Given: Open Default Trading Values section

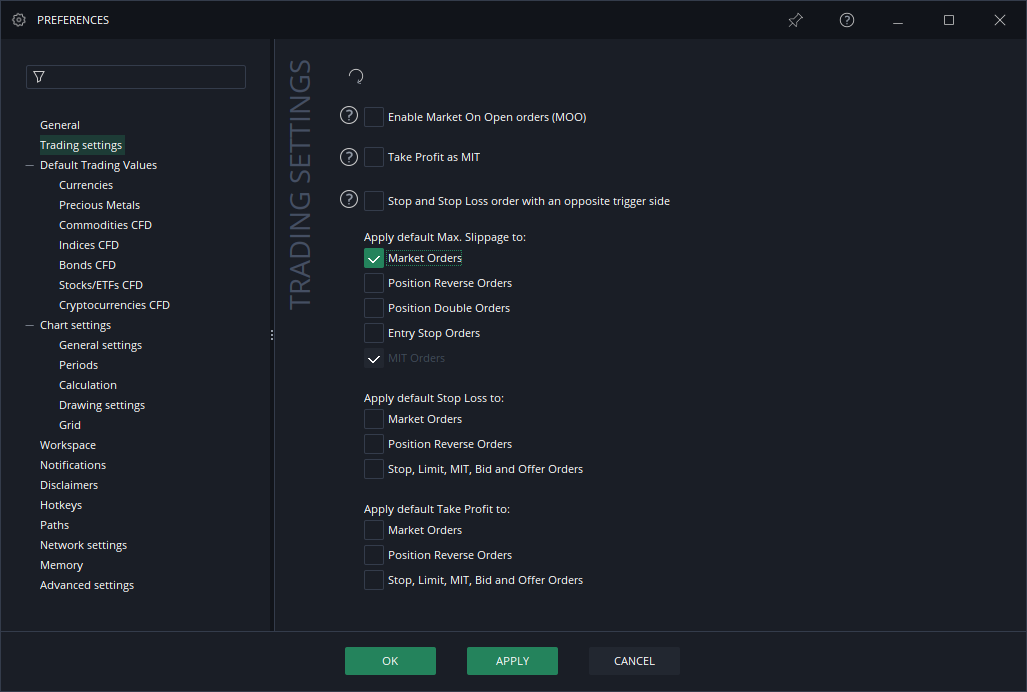Looking at the screenshot, I should (x=98, y=165).
